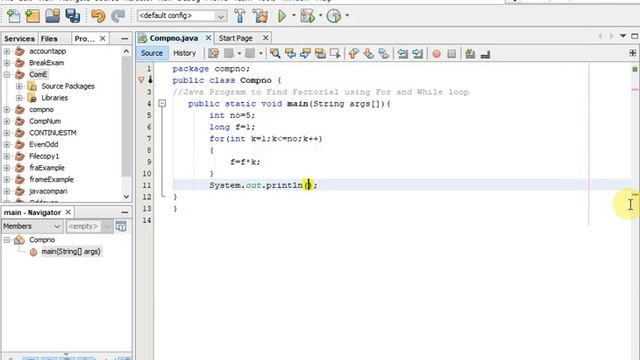640x360 pixels.
Task: Open Profile Project dropdown arrow
Action: tap(347, 16)
